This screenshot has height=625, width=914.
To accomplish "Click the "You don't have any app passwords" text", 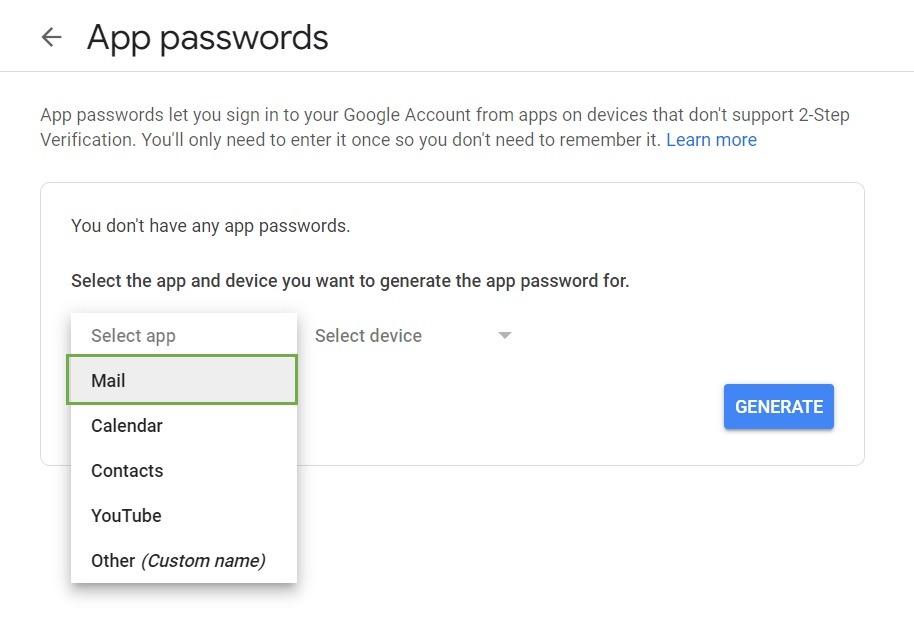I will pyautogui.click(x=211, y=226).
